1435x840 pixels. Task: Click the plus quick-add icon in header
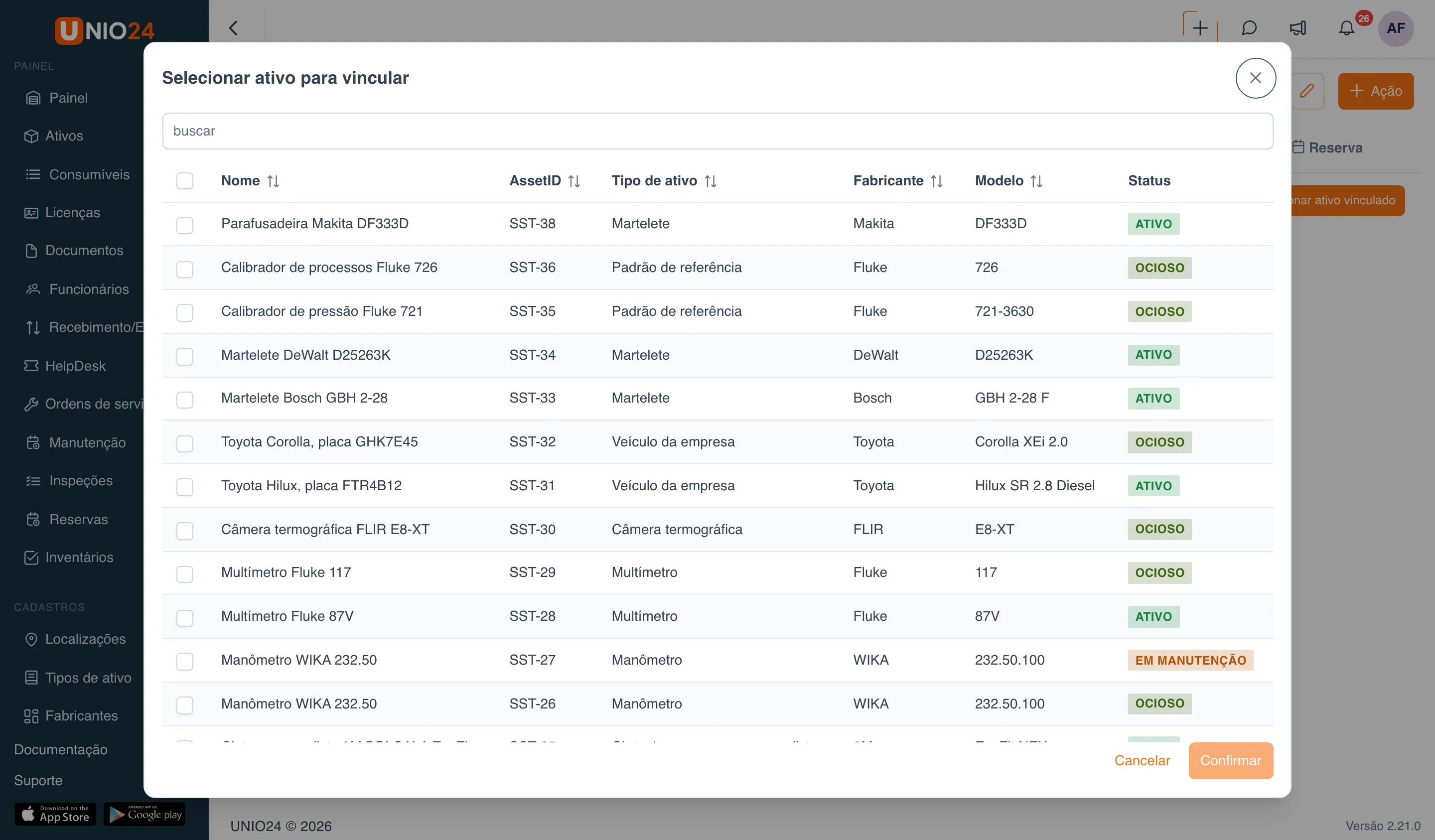click(1200, 28)
